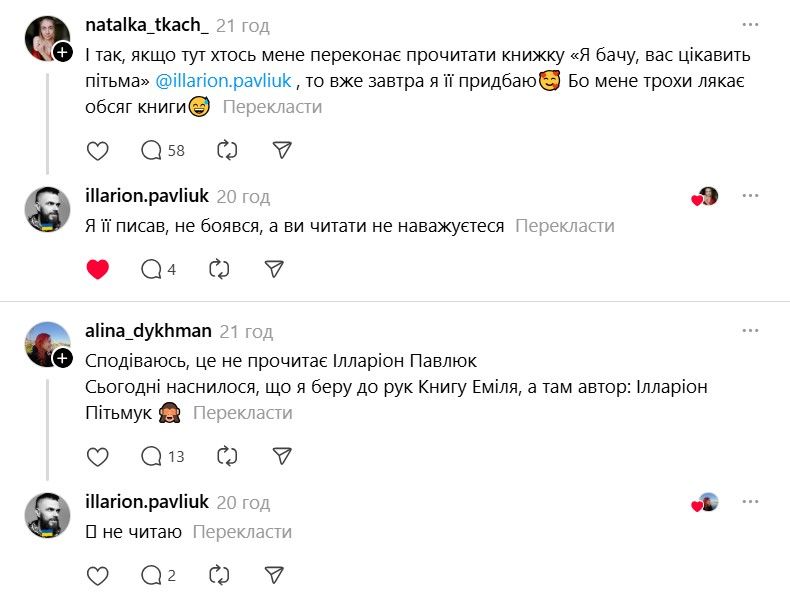
Task: Share natalka_tkach_'s post via send icon
Action: [282, 150]
